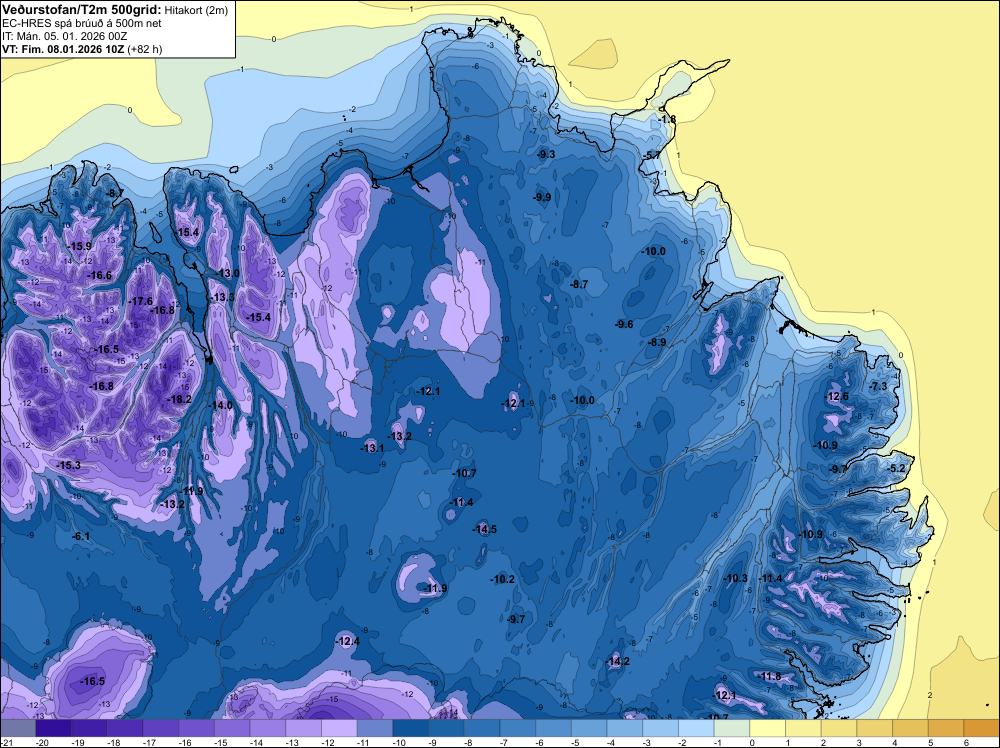Click the -15.3 temperature value

pyautogui.click(x=68, y=466)
